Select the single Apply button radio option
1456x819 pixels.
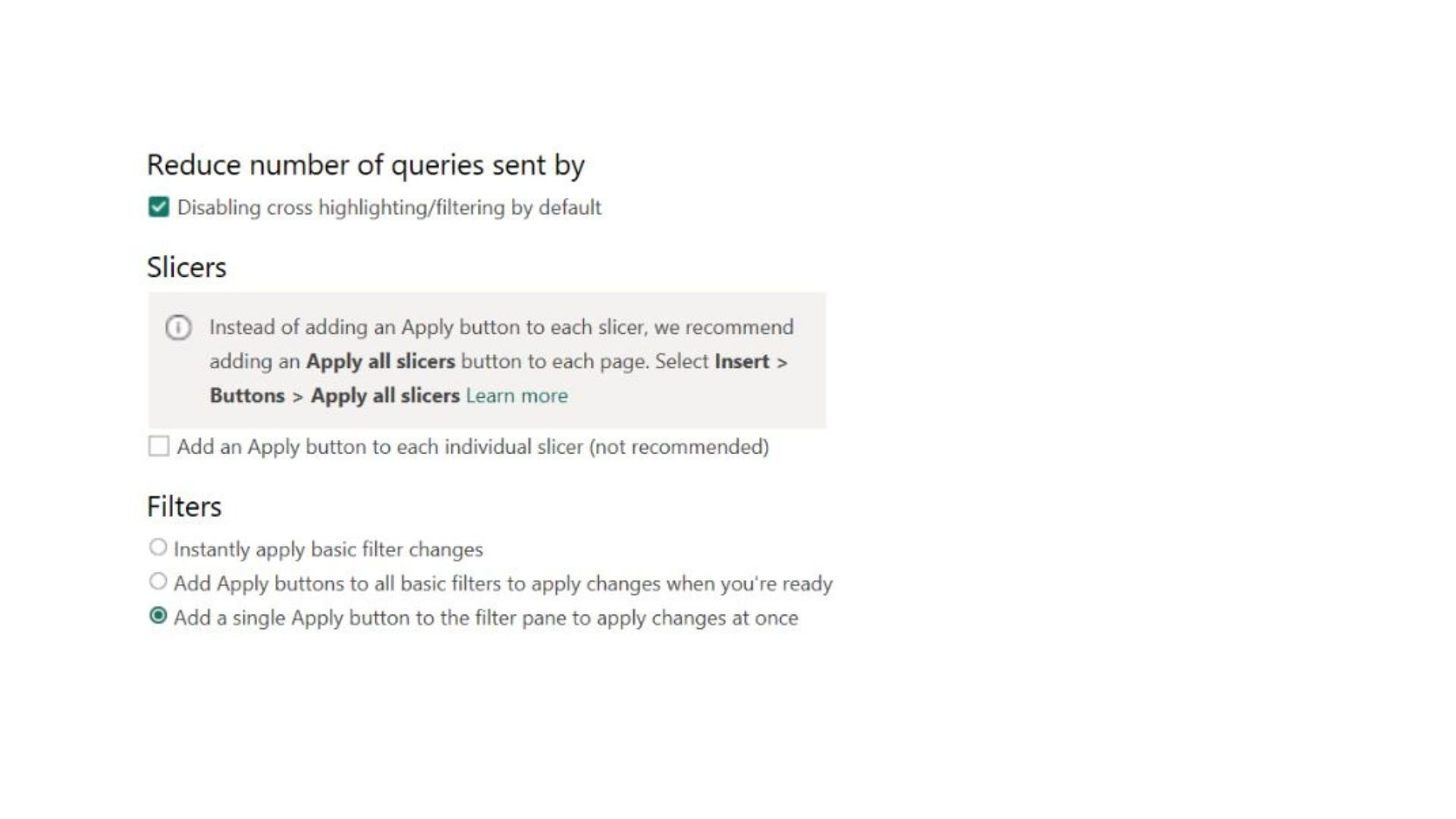pos(158,616)
